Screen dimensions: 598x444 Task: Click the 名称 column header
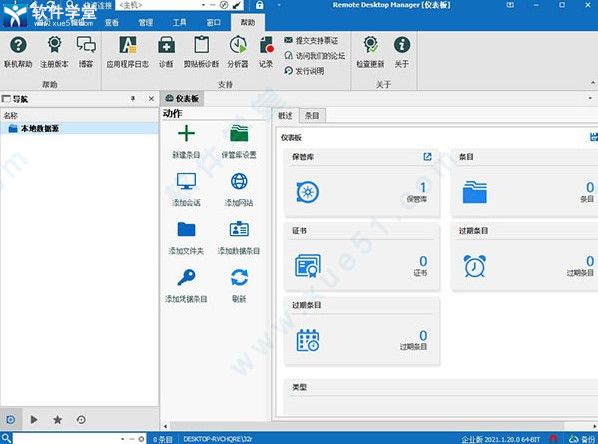pos(79,115)
